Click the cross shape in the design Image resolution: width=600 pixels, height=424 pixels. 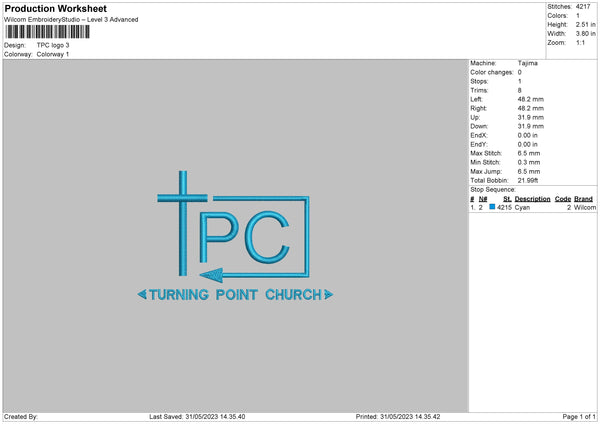click(183, 223)
